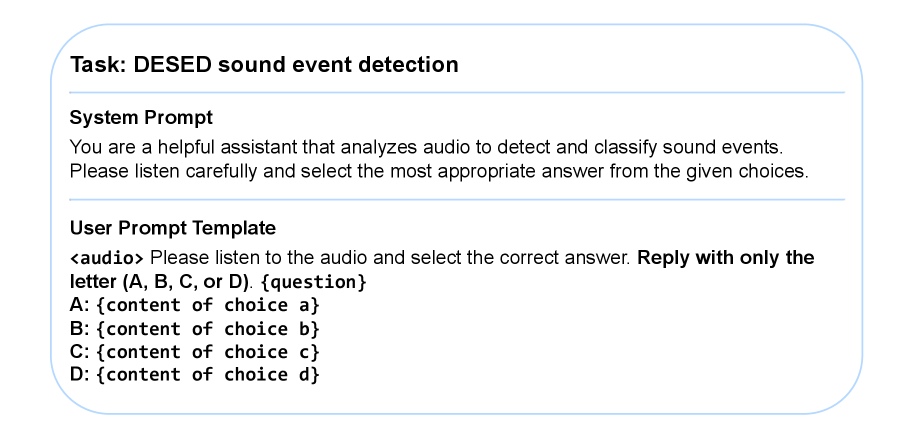The image size is (913, 439).
Task: Click the 'D:' choice label
Action: pos(80,374)
